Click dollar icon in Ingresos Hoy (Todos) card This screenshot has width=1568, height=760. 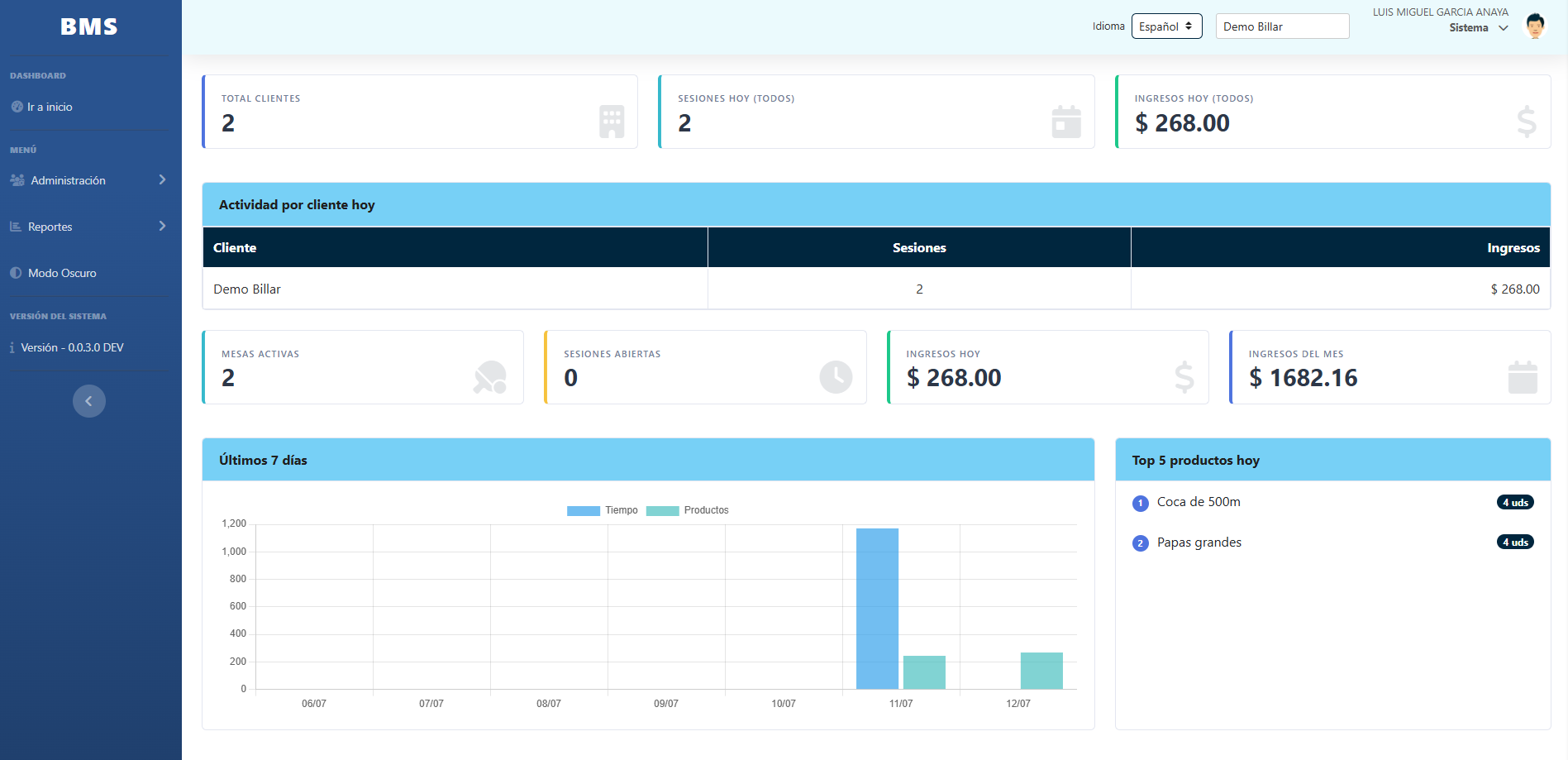[1527, 122]
